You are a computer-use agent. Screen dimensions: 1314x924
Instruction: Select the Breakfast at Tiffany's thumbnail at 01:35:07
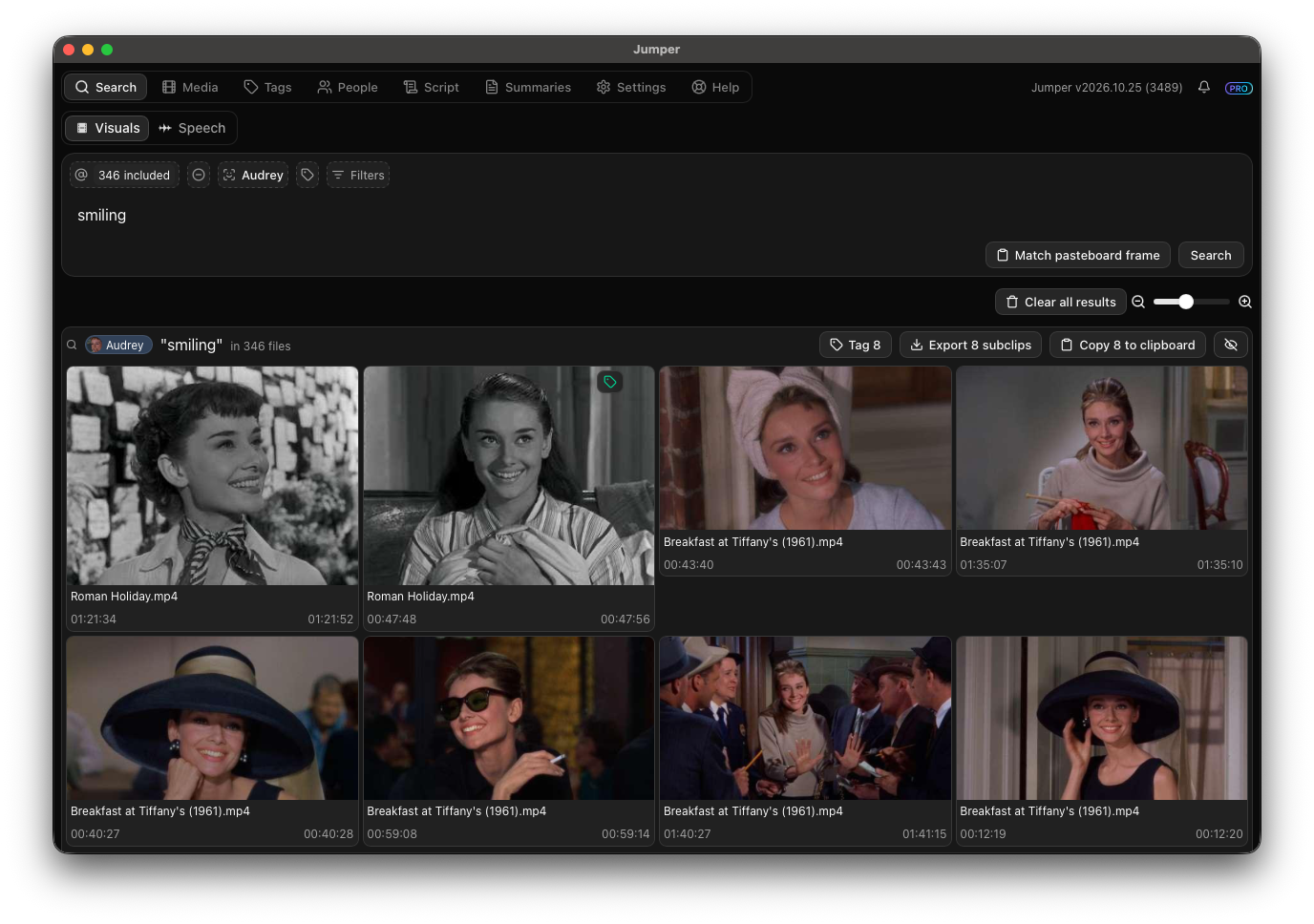point(1102,449)
